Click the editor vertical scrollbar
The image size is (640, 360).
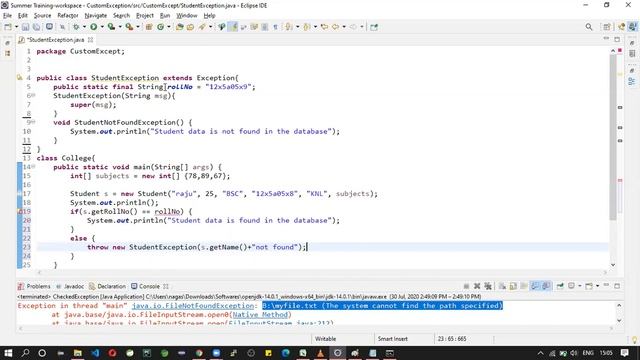(613, 137)
